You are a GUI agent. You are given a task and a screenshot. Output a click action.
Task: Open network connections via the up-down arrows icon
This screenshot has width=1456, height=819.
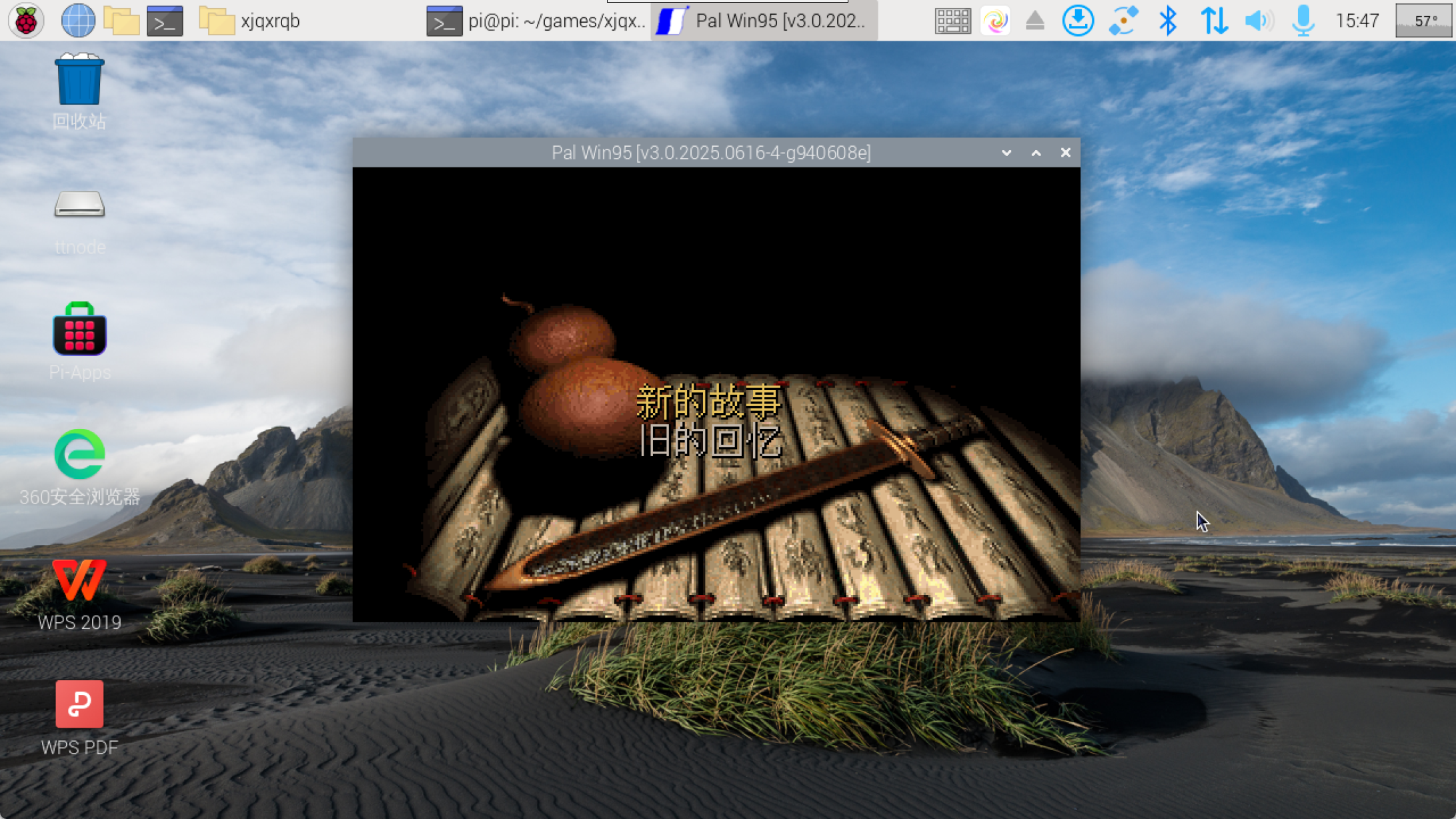coord(1215,21)
